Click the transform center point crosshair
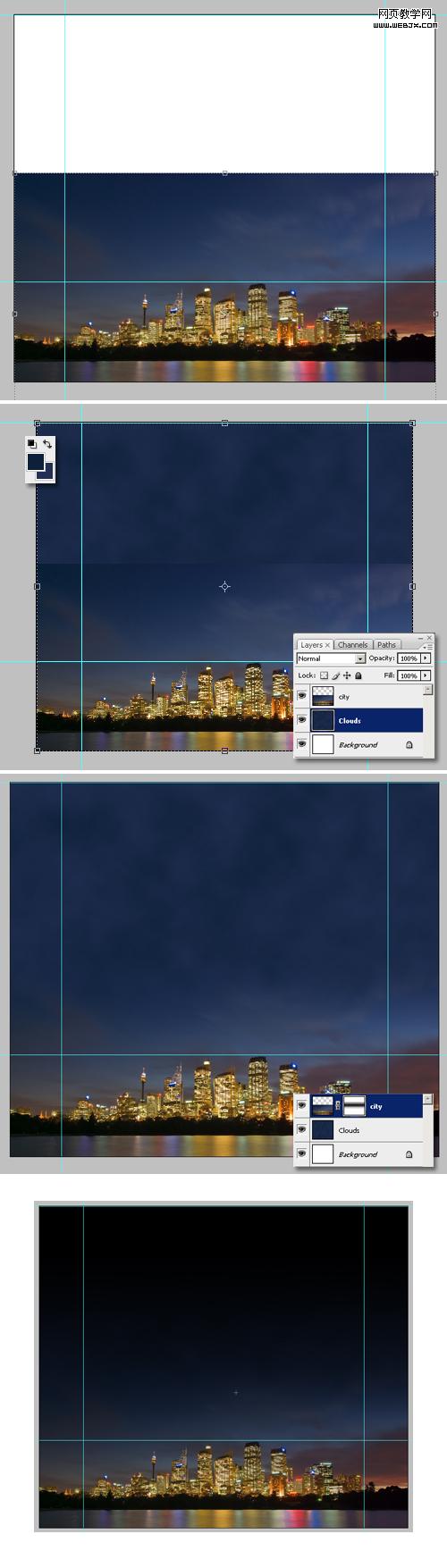Image resolution: width=447 pixels, height=1568 pixels. (224, 586)
